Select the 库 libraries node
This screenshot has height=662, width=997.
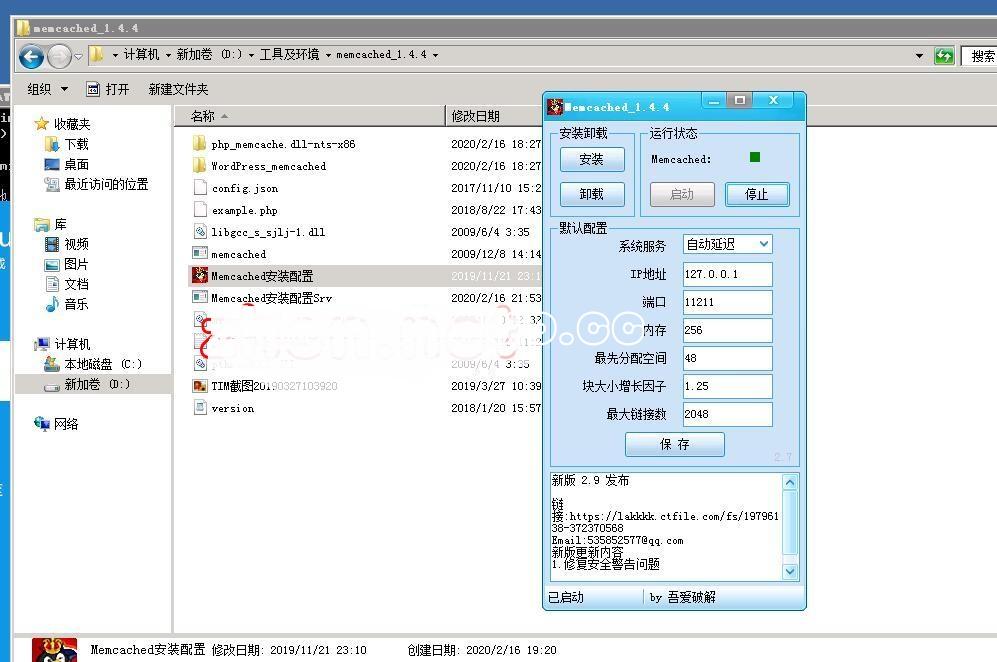point(51,224)
